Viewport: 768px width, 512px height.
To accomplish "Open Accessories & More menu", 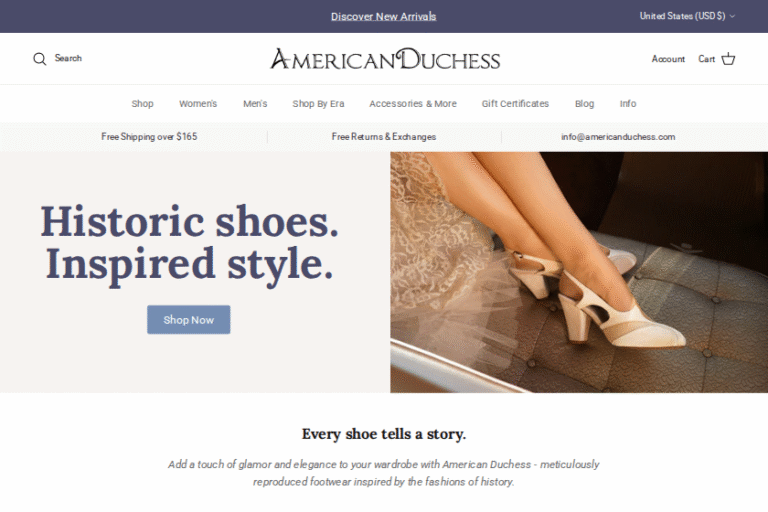I will 413,104.
